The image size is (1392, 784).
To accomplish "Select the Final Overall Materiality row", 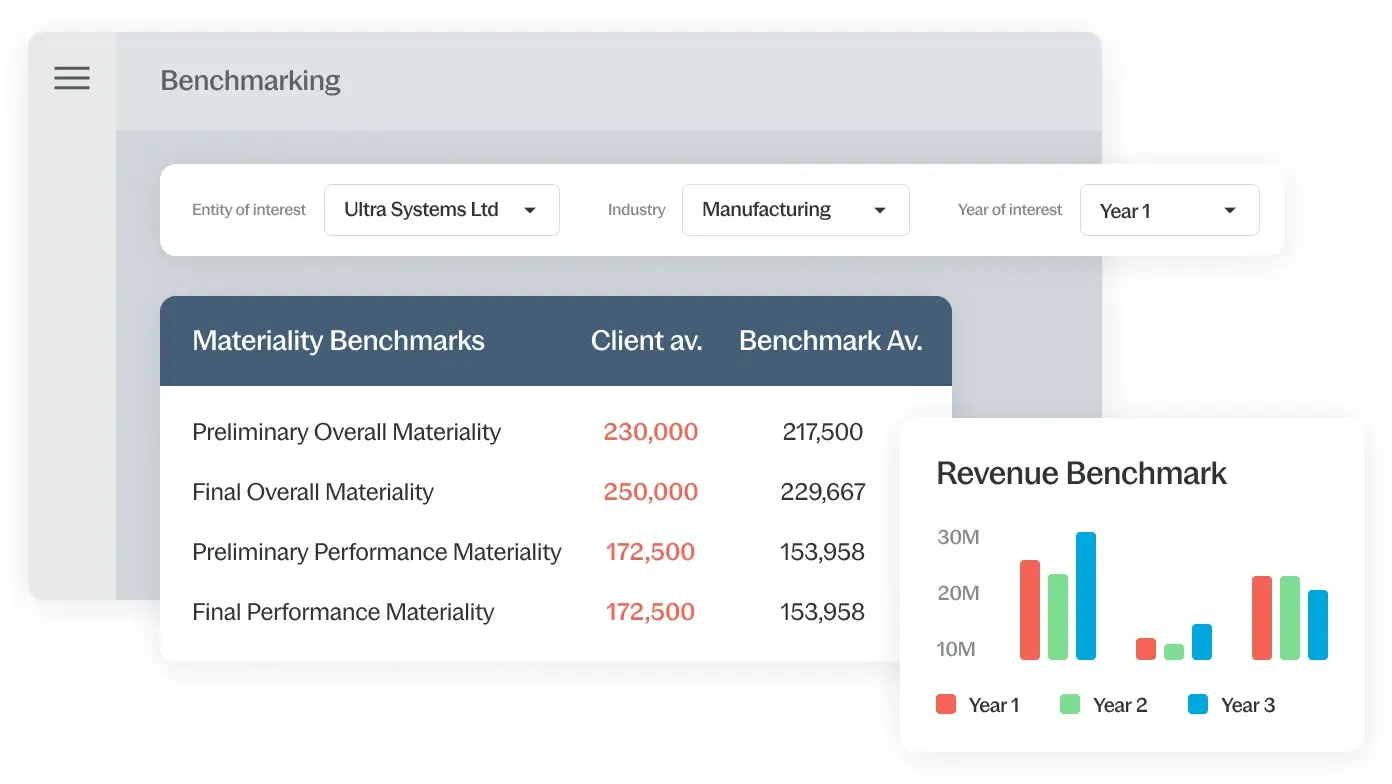I will tap(312, 492).
